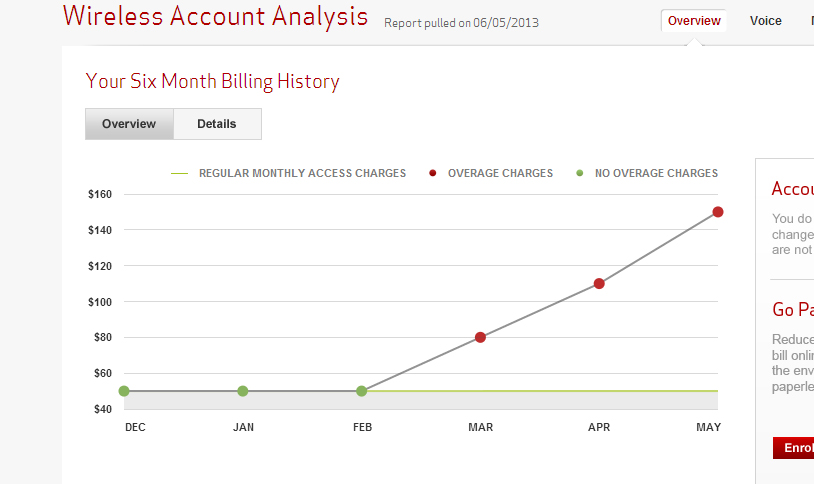Screen dimensions: 814x484
Task: Click the MAY month axis label
Action: (709, 427)
